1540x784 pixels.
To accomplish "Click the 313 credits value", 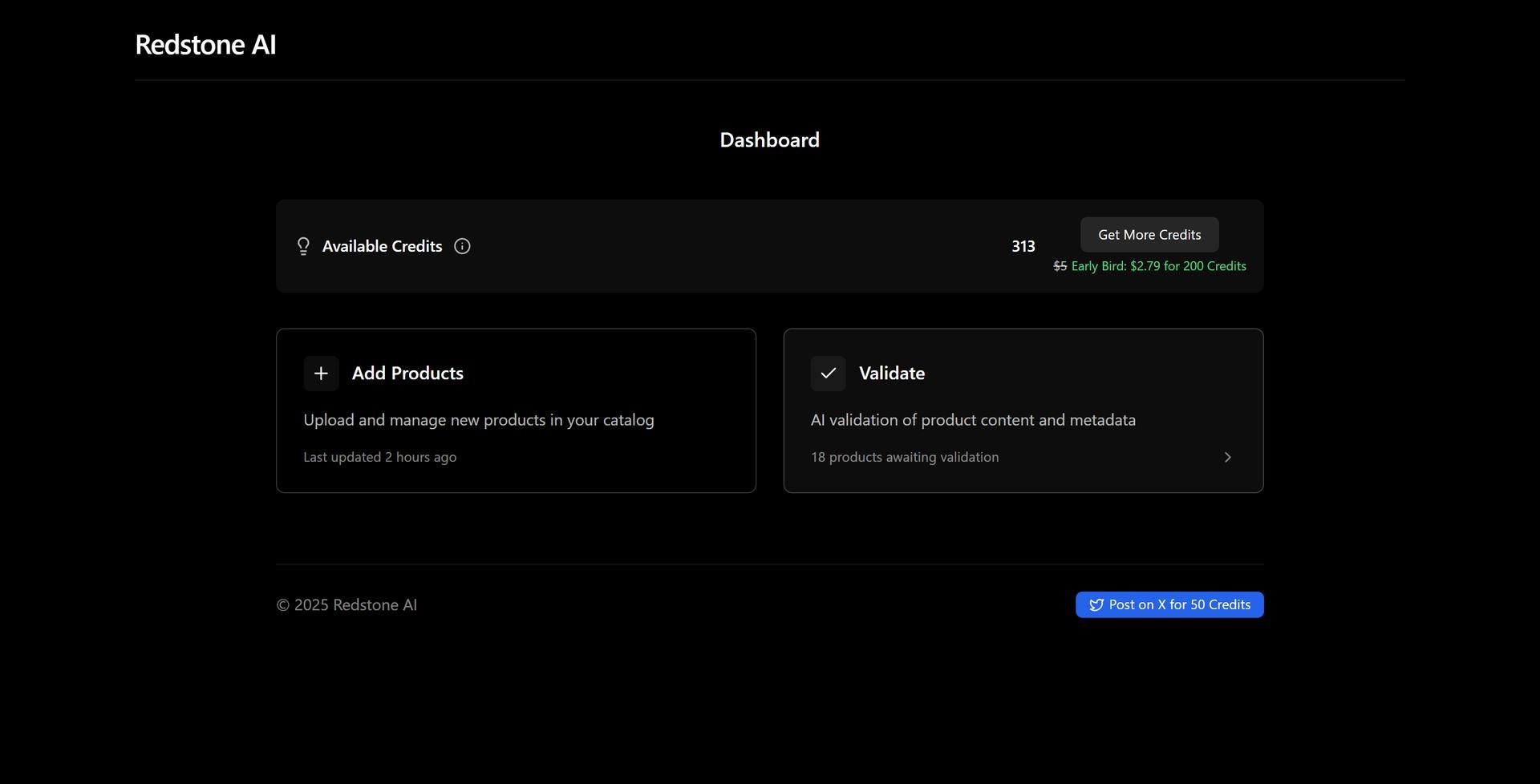I will click(x=1023, y=246).
